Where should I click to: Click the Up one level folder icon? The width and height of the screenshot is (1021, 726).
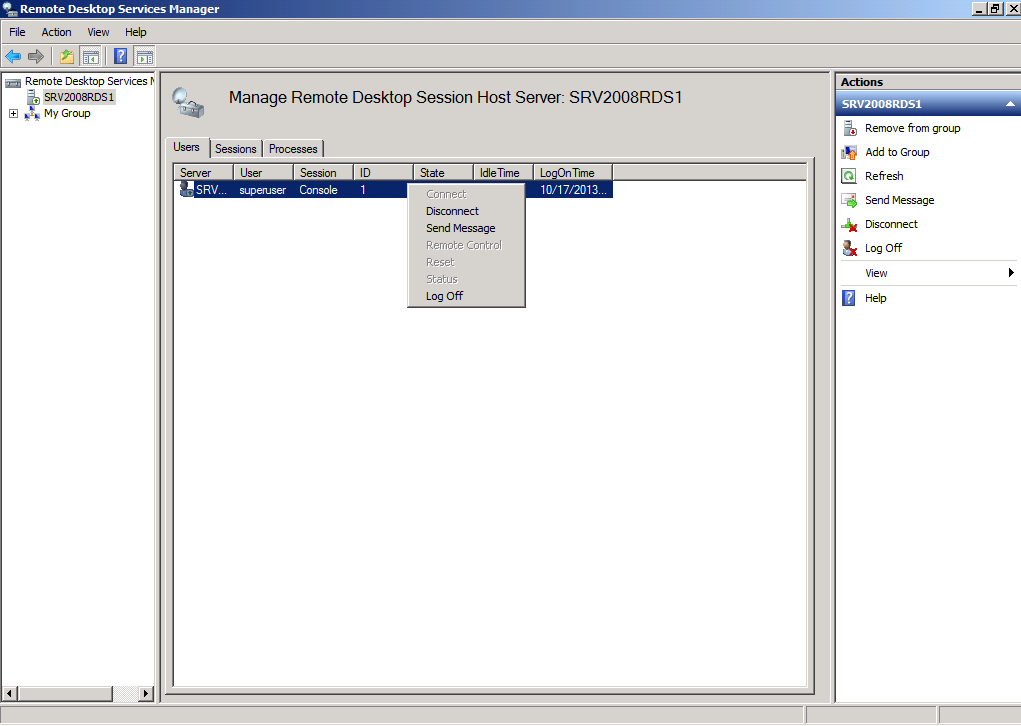pyautogui.click(x=66, y=57)
